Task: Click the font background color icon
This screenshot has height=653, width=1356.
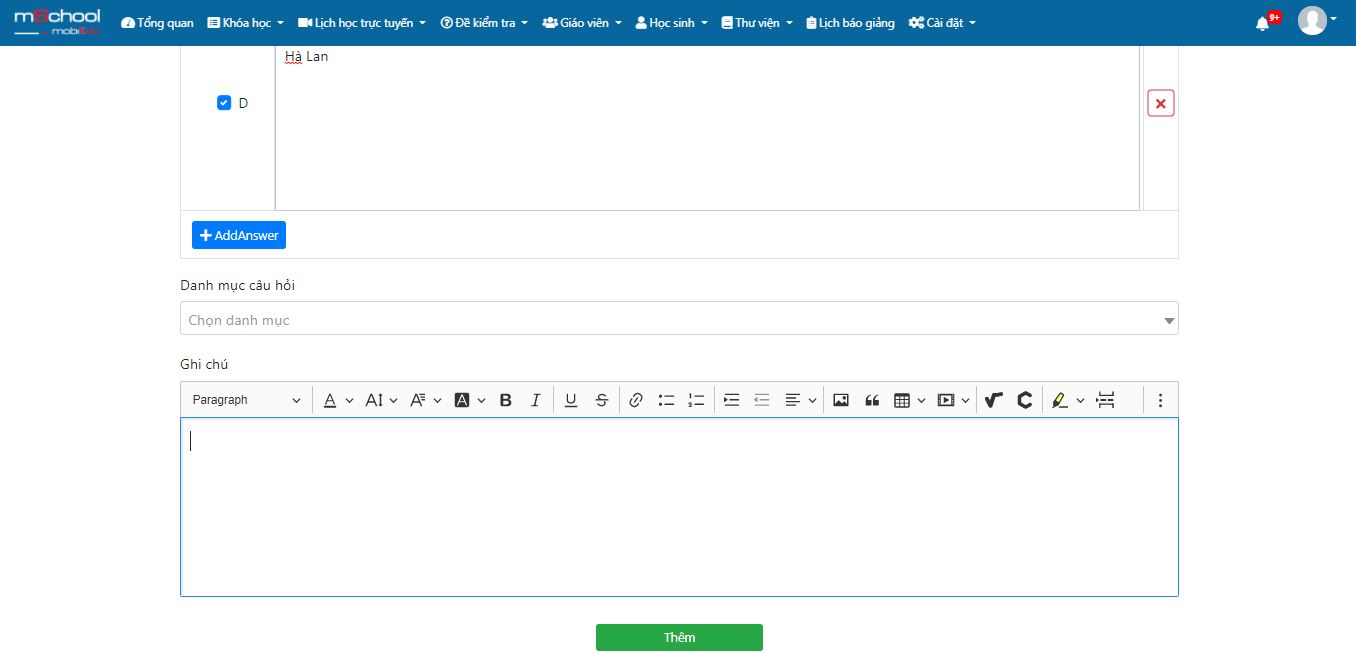Action: (462, 400)
